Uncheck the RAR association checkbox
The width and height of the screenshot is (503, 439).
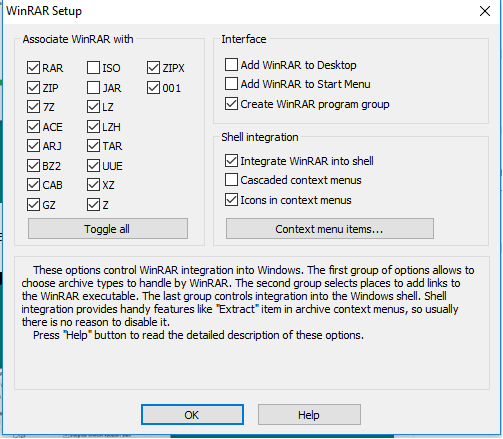point(33,68)
